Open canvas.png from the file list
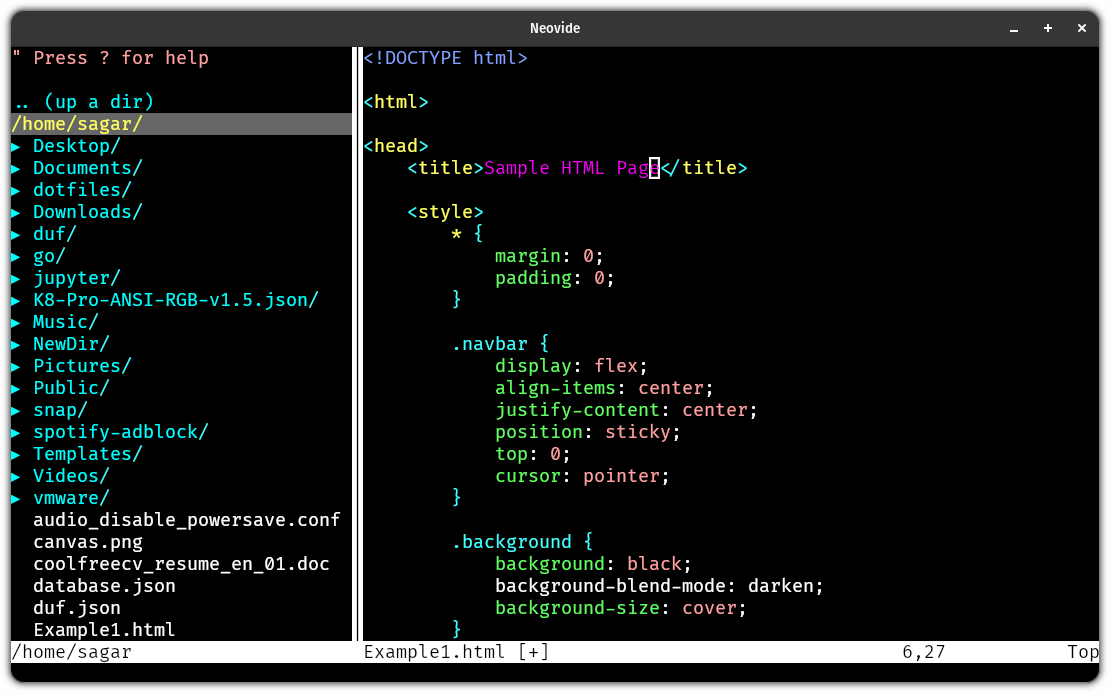The height and width of the screenshot is (695, 1112). pos(88,541)
